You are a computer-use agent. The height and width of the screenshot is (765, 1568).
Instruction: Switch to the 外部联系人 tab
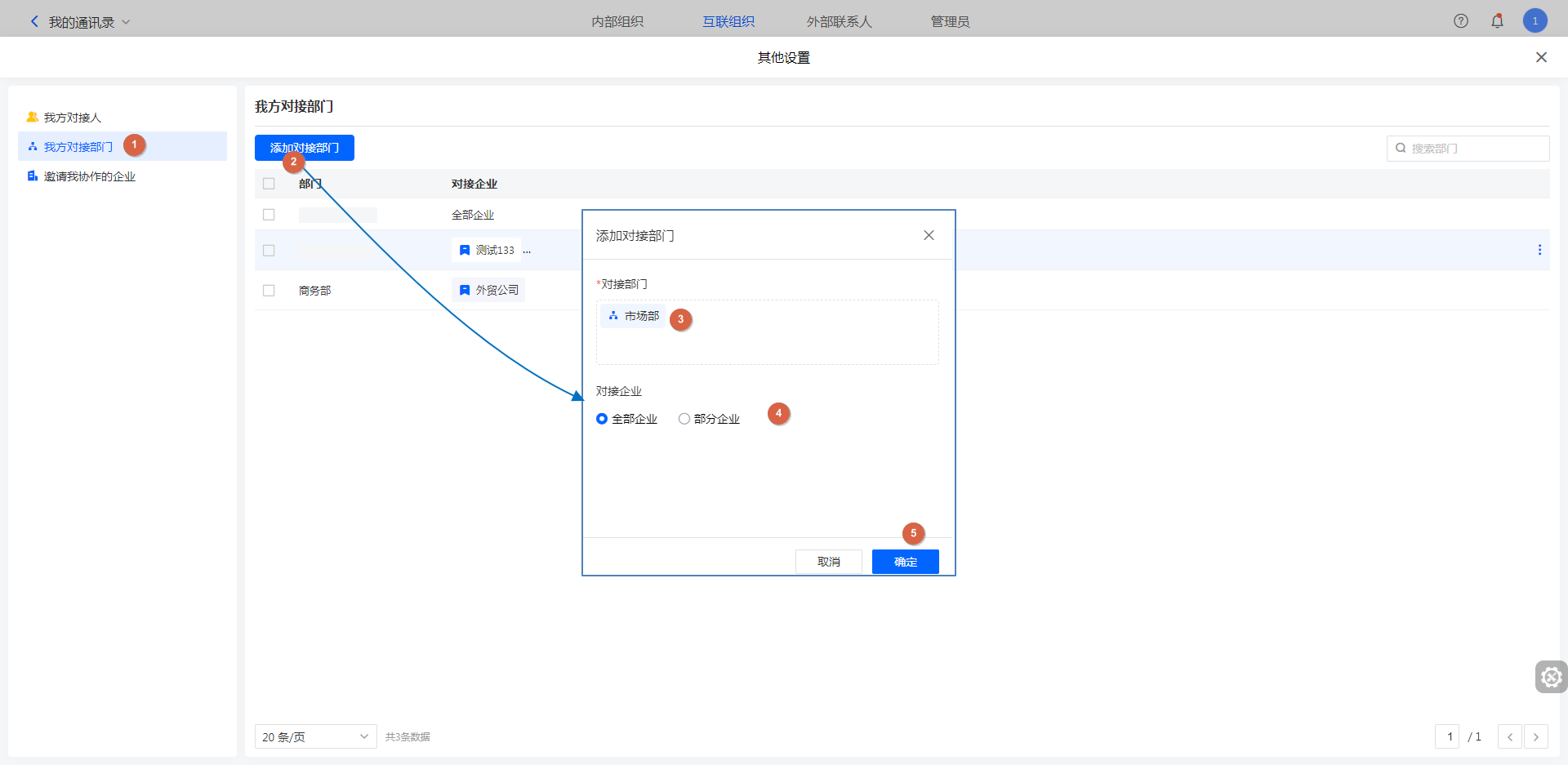click(839, 22)
